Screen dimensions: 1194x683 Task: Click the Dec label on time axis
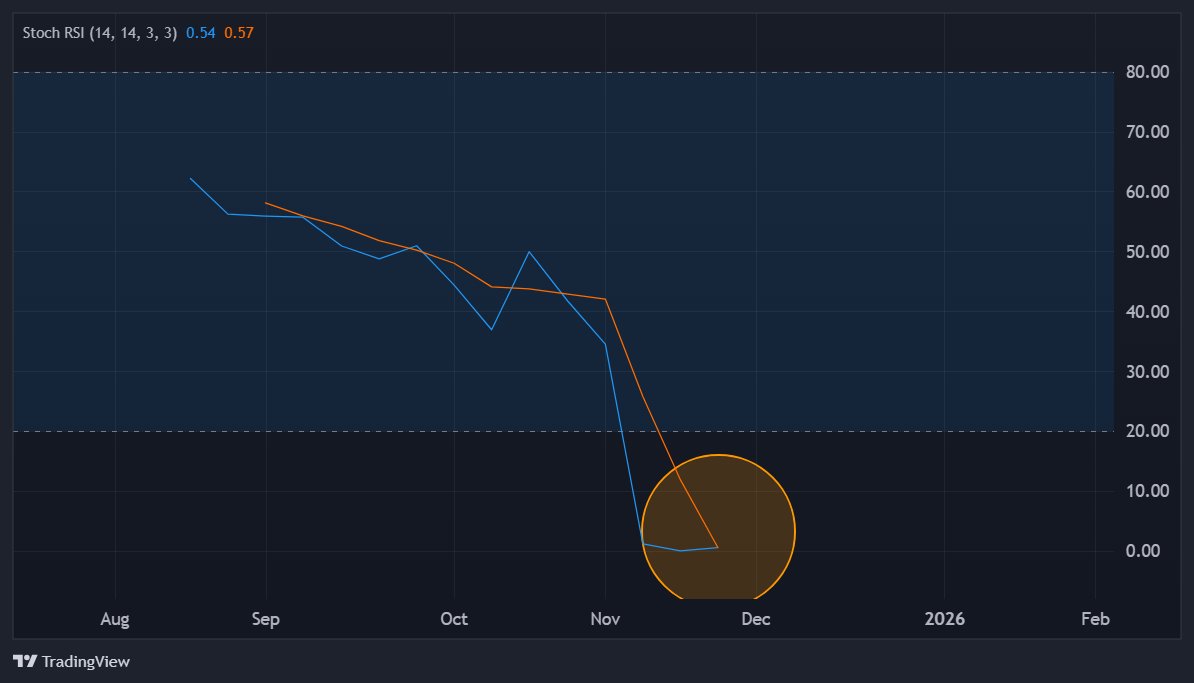coord(756,619)
